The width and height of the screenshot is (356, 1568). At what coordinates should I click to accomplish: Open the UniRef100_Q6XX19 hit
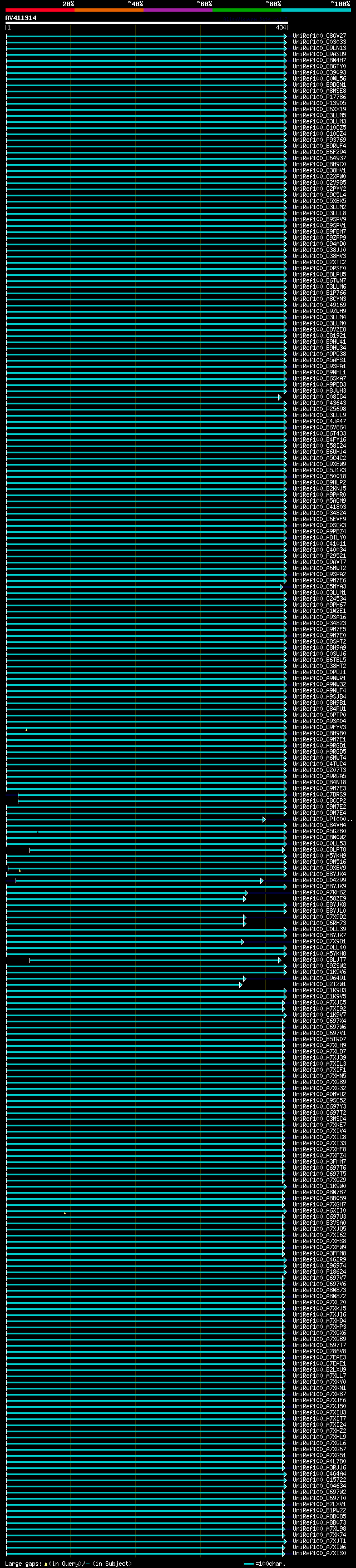pos(319,109)
